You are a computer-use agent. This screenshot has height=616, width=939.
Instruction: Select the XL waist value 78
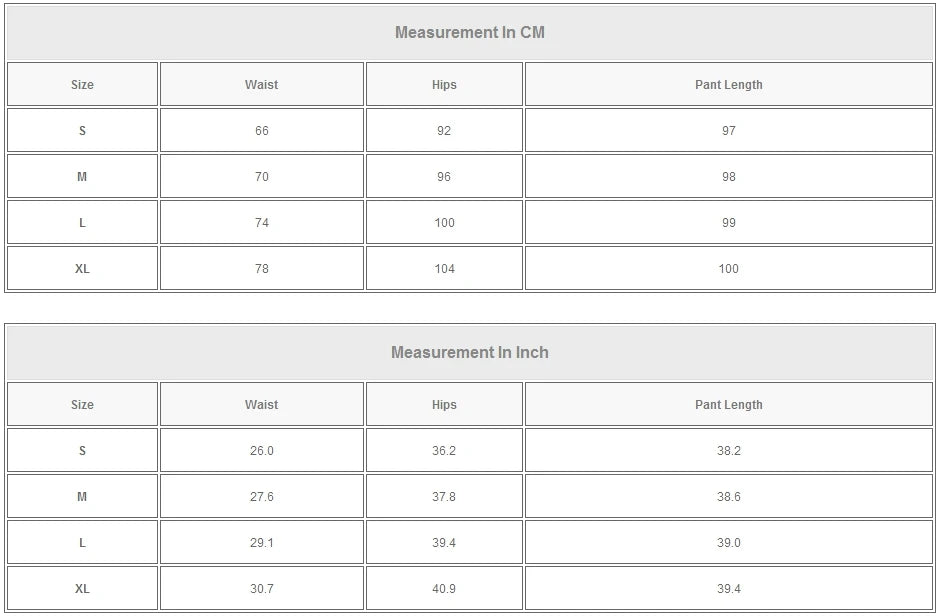261,269
